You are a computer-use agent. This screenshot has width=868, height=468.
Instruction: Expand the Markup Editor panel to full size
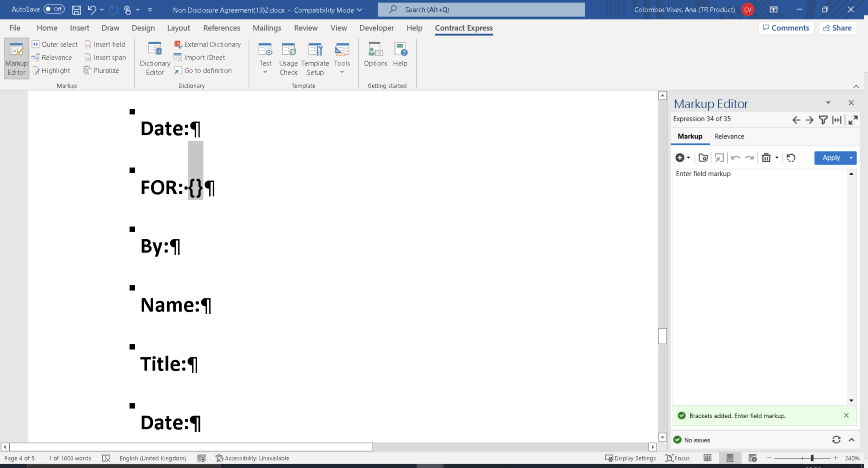pyautogui.click(x=852, y=120)
